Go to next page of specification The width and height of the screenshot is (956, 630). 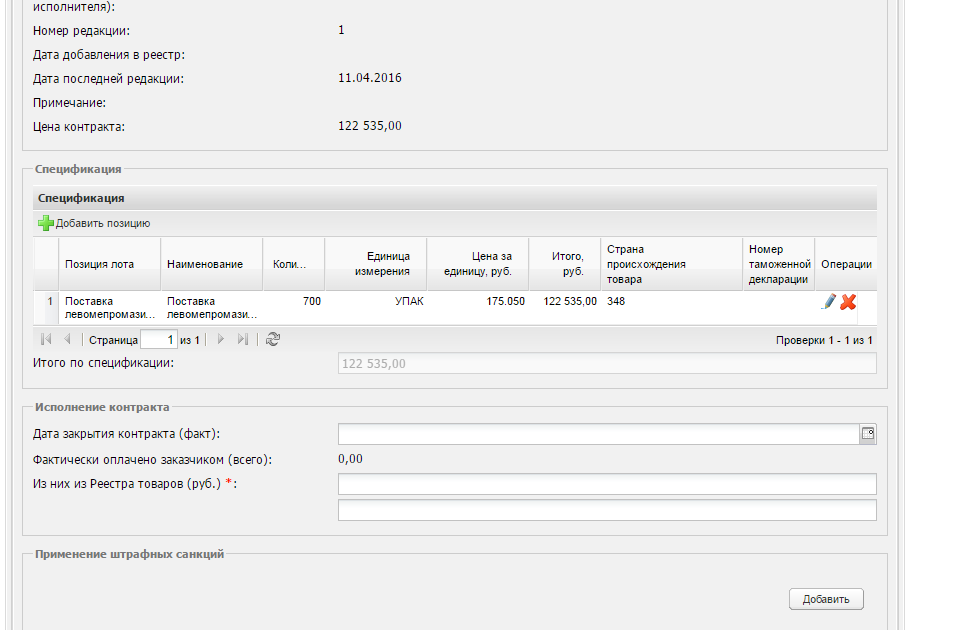(x=221, y=340)
